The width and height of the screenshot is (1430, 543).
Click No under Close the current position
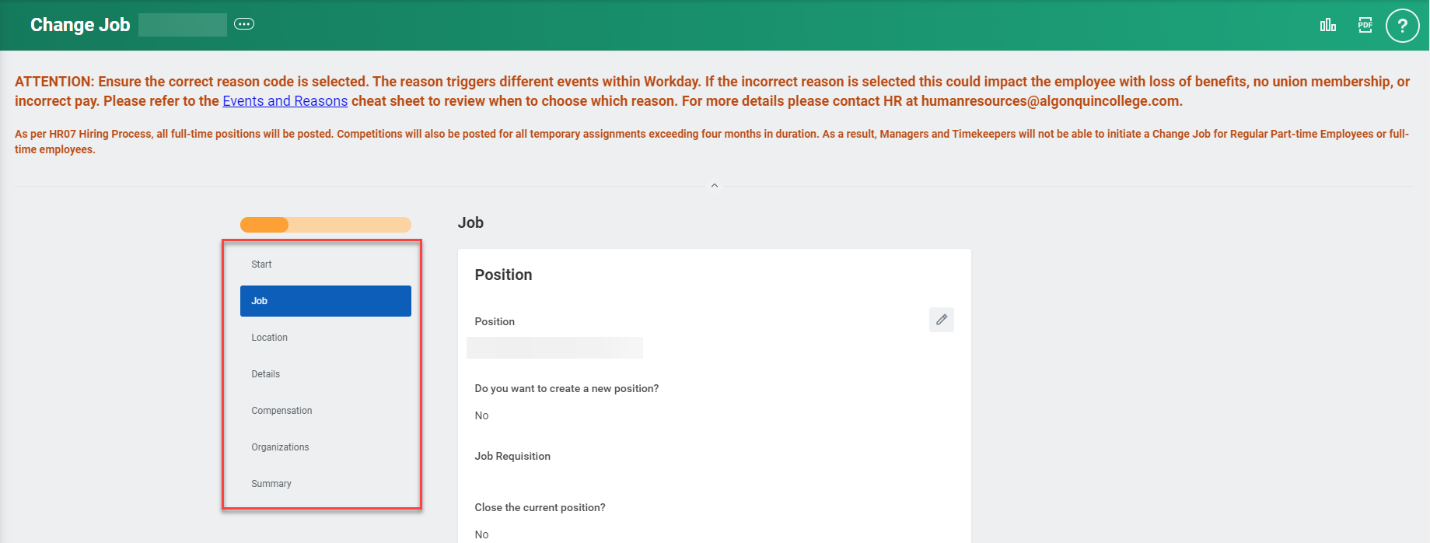[x=482, y=535]
